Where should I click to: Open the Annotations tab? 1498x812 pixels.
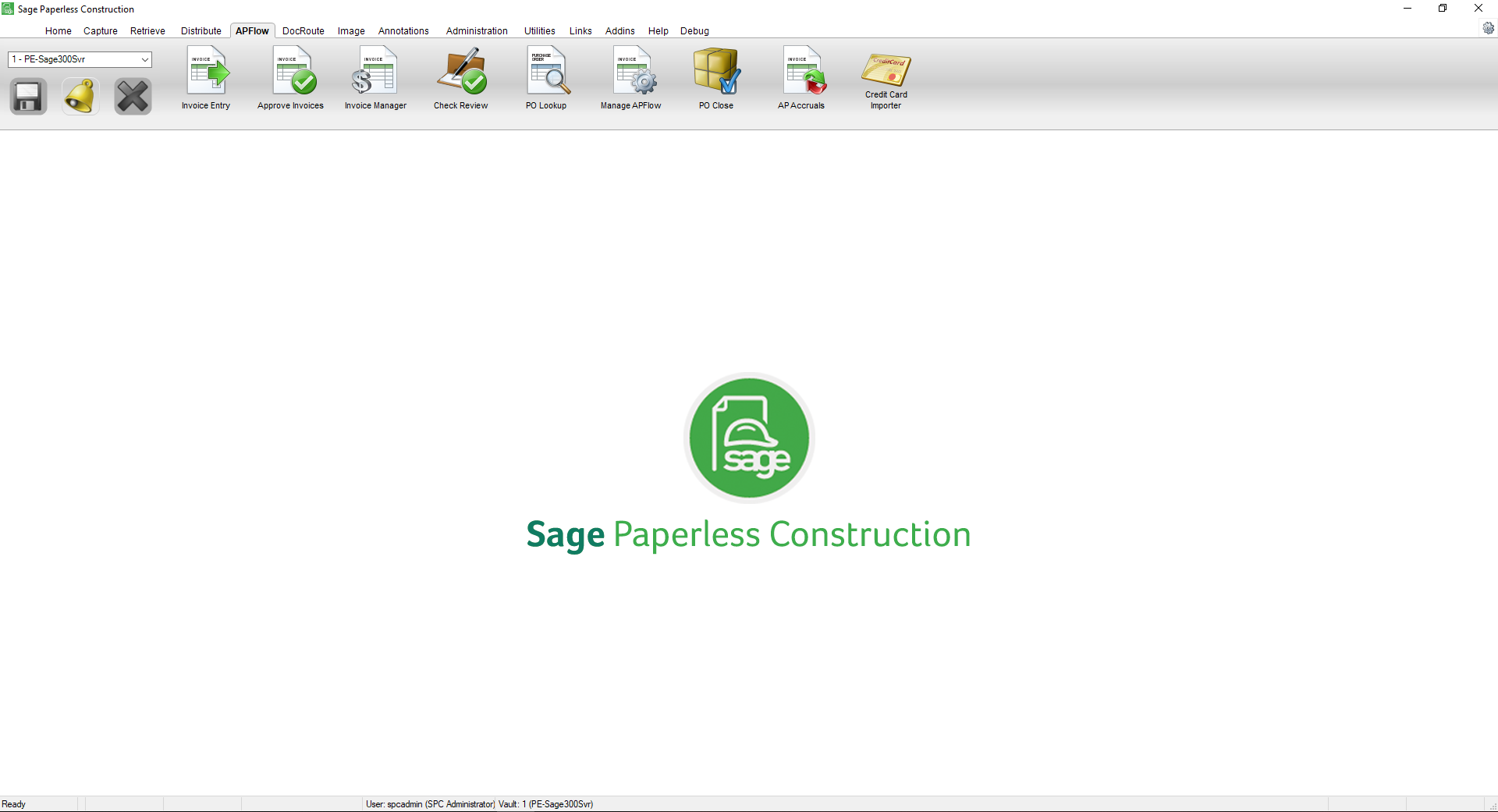[x=403, y=31]
